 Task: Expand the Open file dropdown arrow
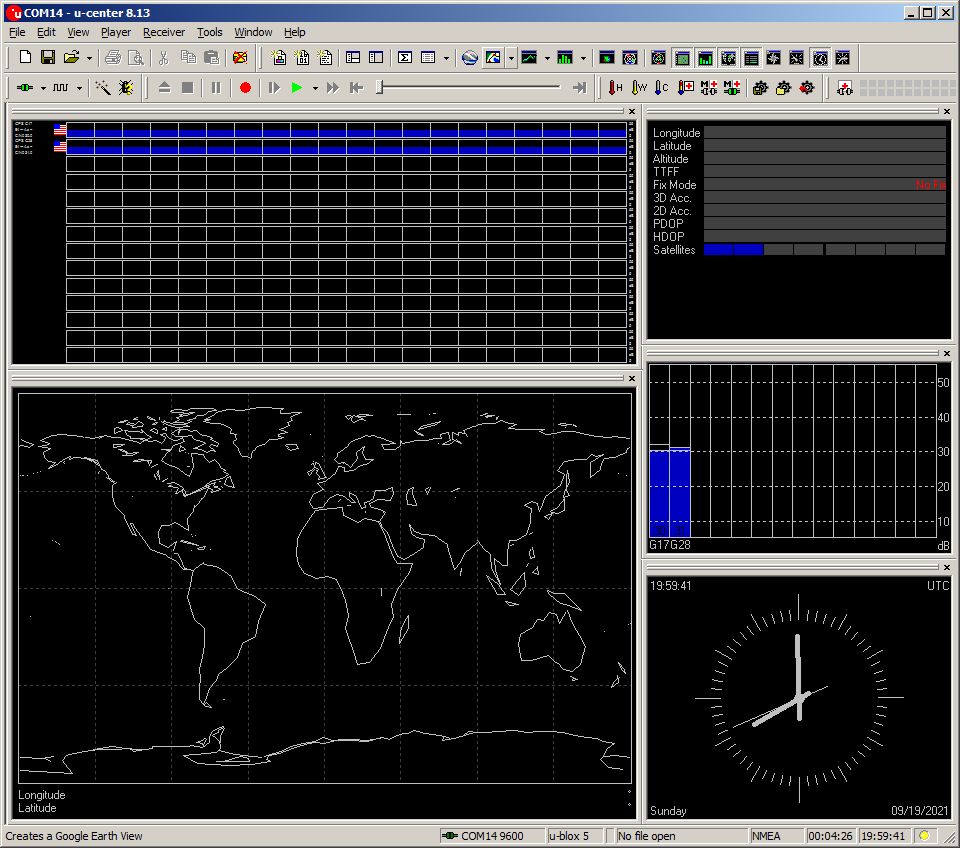click(x=89, y=58)
